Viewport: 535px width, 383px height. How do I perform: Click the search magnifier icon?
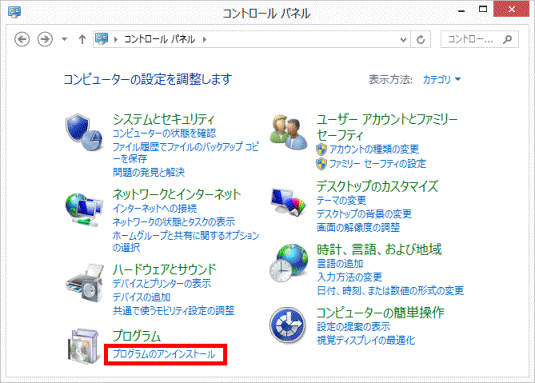click(x=507, y=39)
